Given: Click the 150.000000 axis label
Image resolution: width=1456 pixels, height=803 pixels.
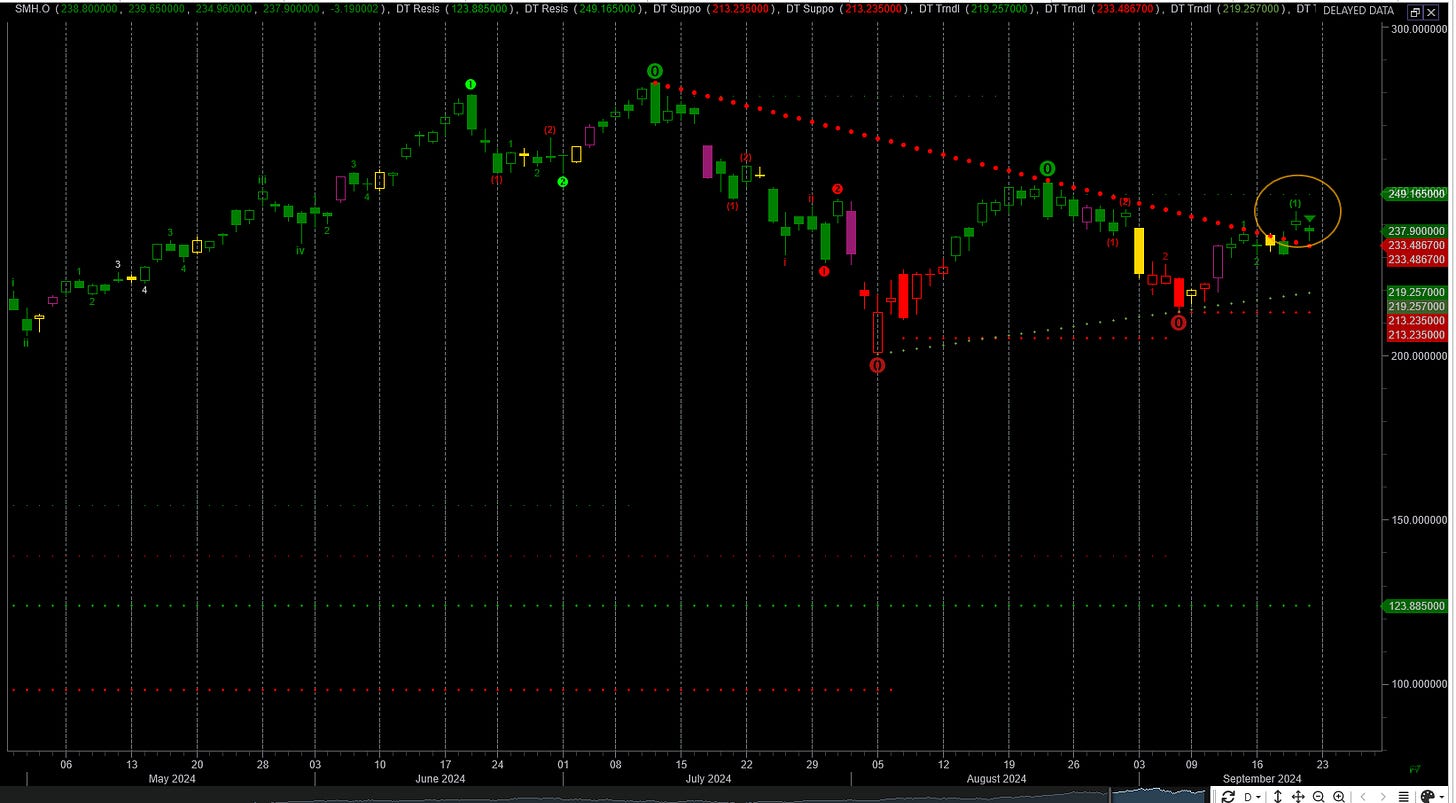Looking at the screenshot, I should (1417, 520).
